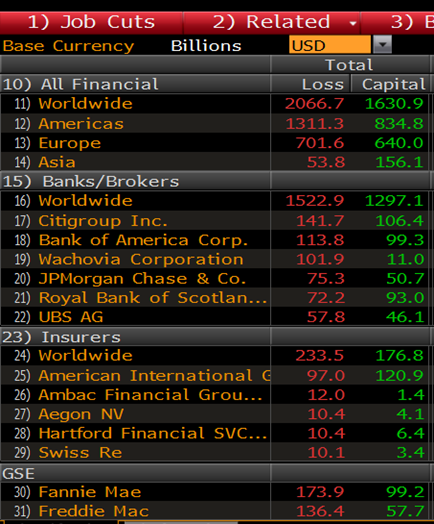Click Americas loss value 1311.3

[314, 124]
